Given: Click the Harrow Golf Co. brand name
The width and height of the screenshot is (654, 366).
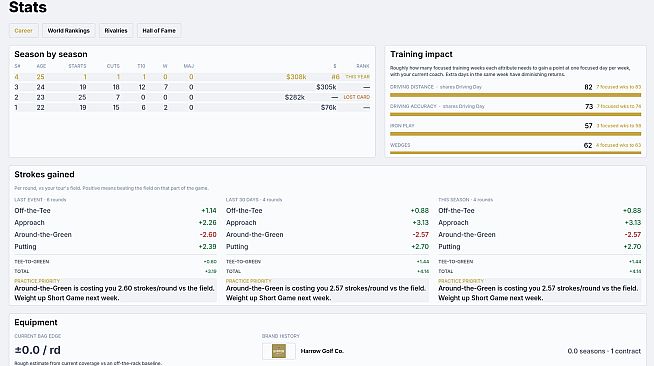Looking at the screenshot, I should click(x=322, y=351).
